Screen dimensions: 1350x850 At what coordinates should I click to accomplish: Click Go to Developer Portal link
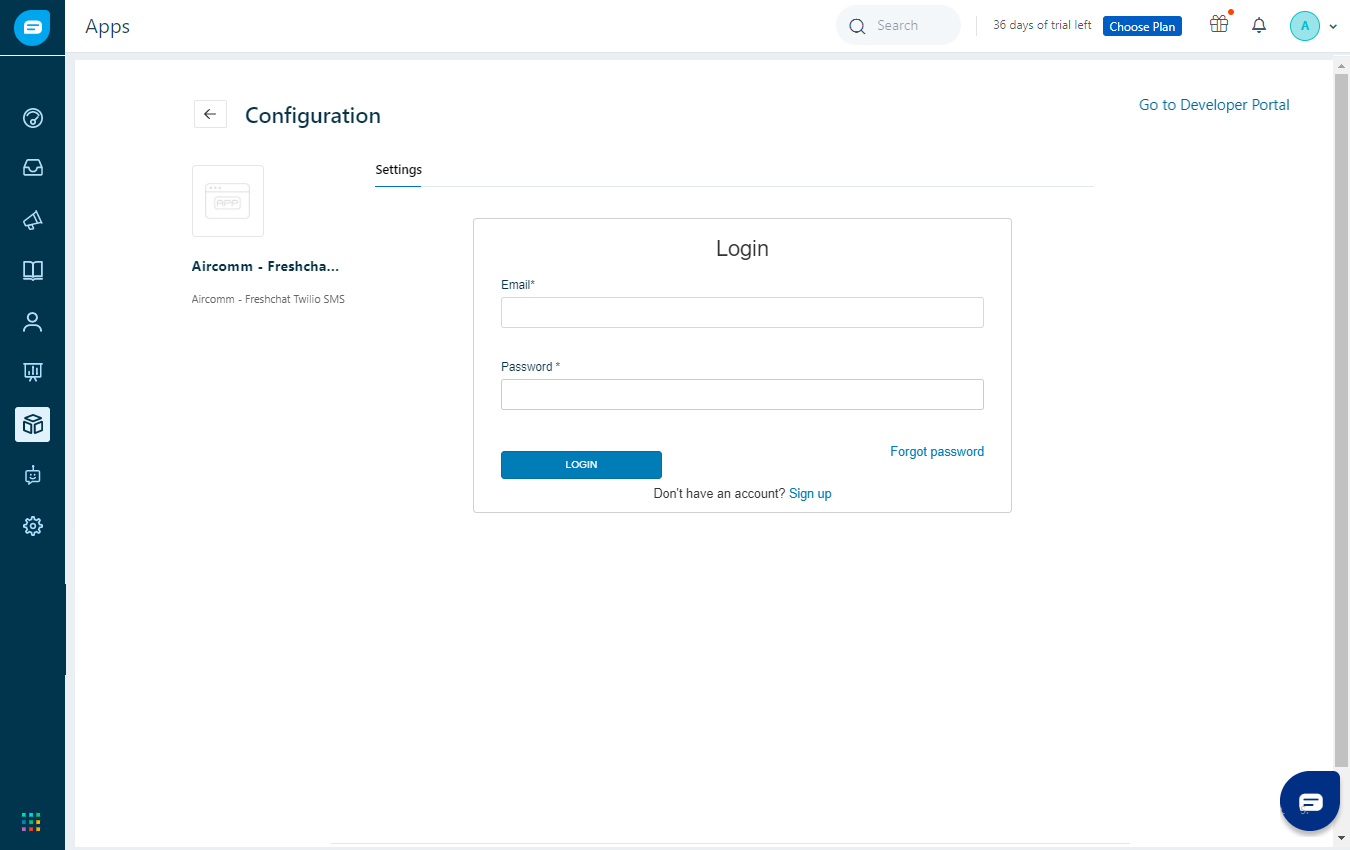coord(1213,104)
